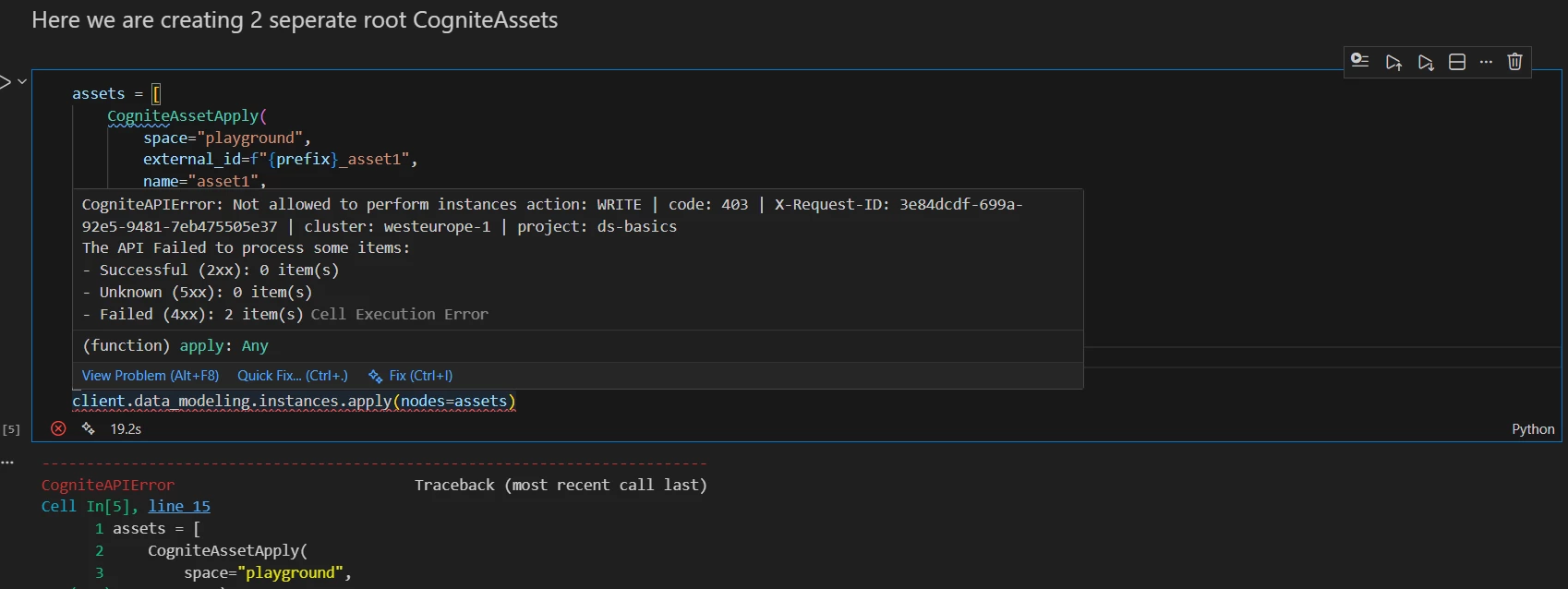
Task: Open output actions ellipsis left of traceback
Action: 7,462
